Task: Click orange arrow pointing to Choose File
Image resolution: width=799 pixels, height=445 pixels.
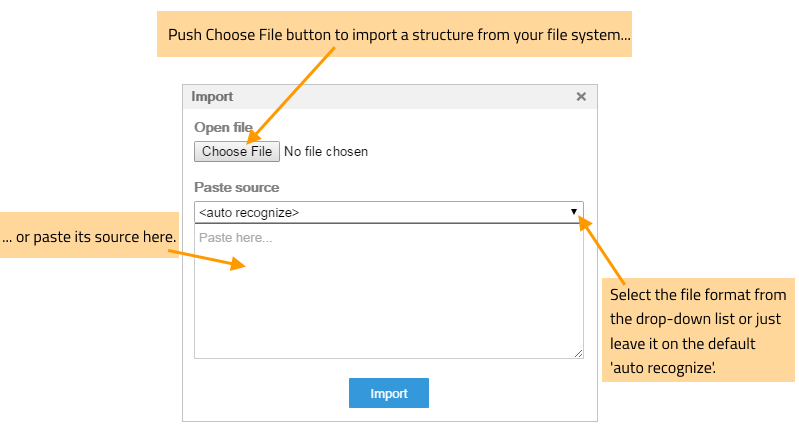Action: tap(291, 95)
